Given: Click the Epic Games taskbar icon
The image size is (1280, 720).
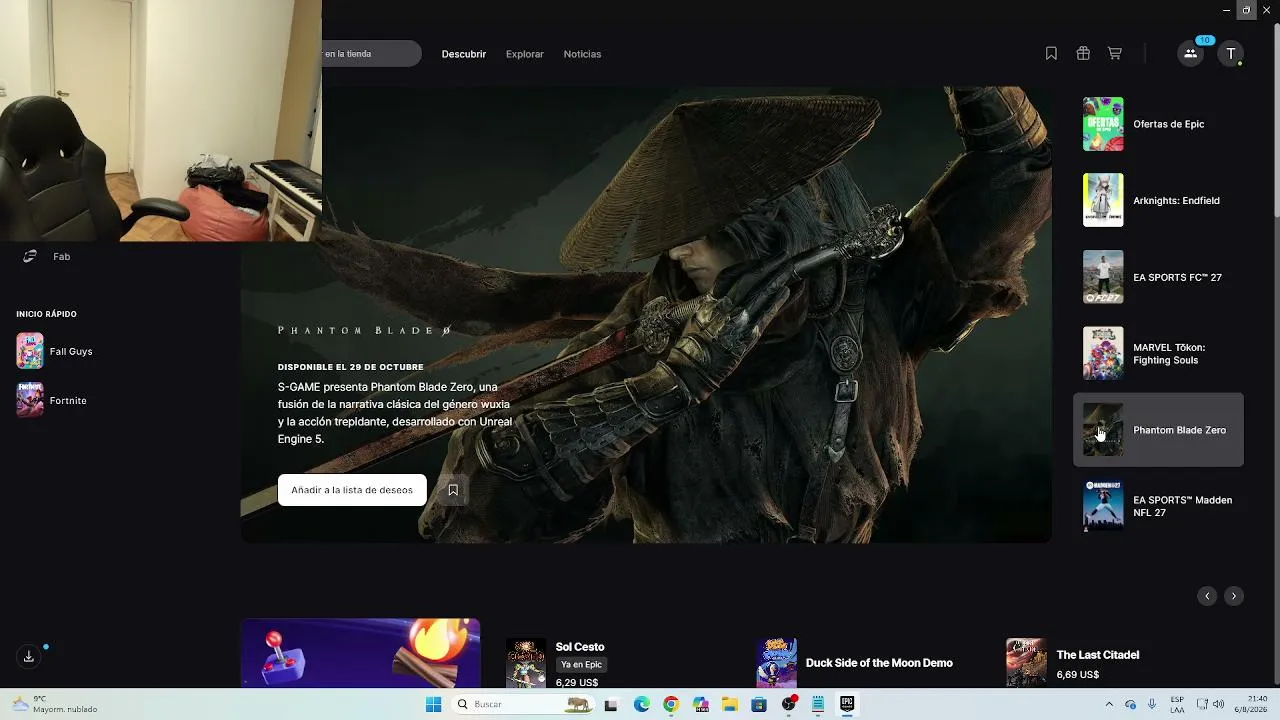Looking at the screenshot, I should pos(847,704).
